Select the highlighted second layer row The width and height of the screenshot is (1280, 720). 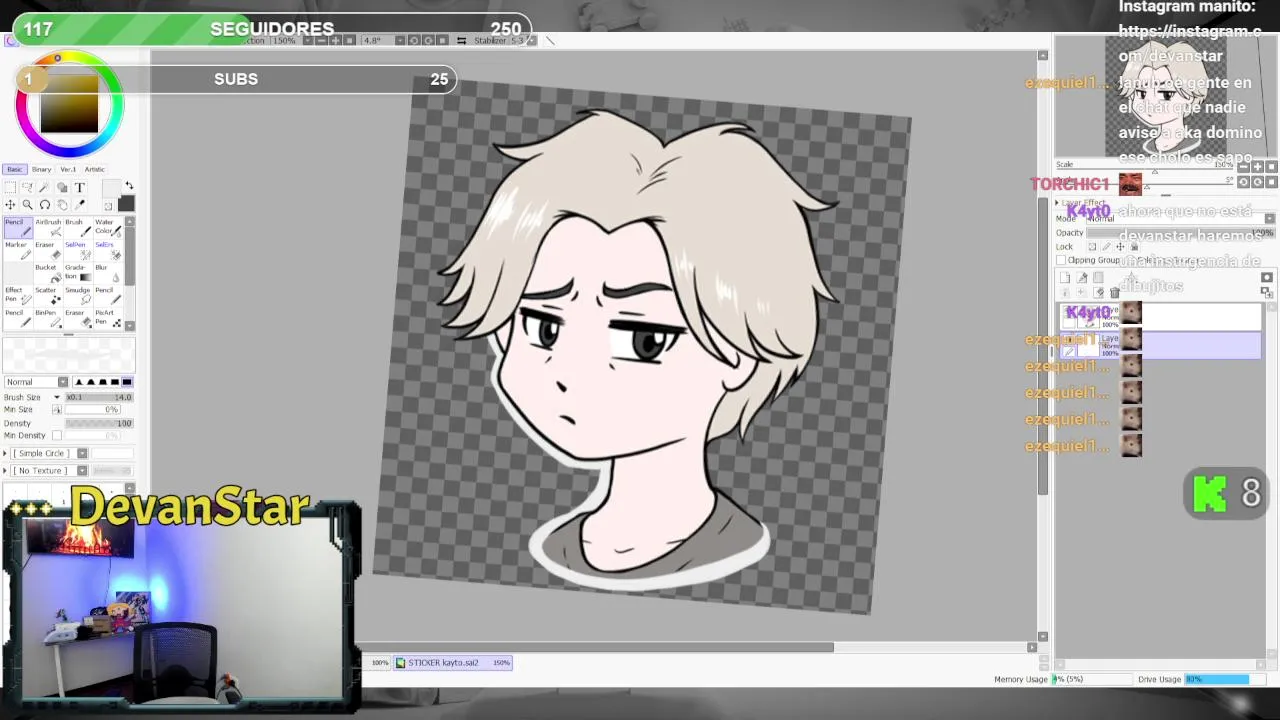point(1160,344)
